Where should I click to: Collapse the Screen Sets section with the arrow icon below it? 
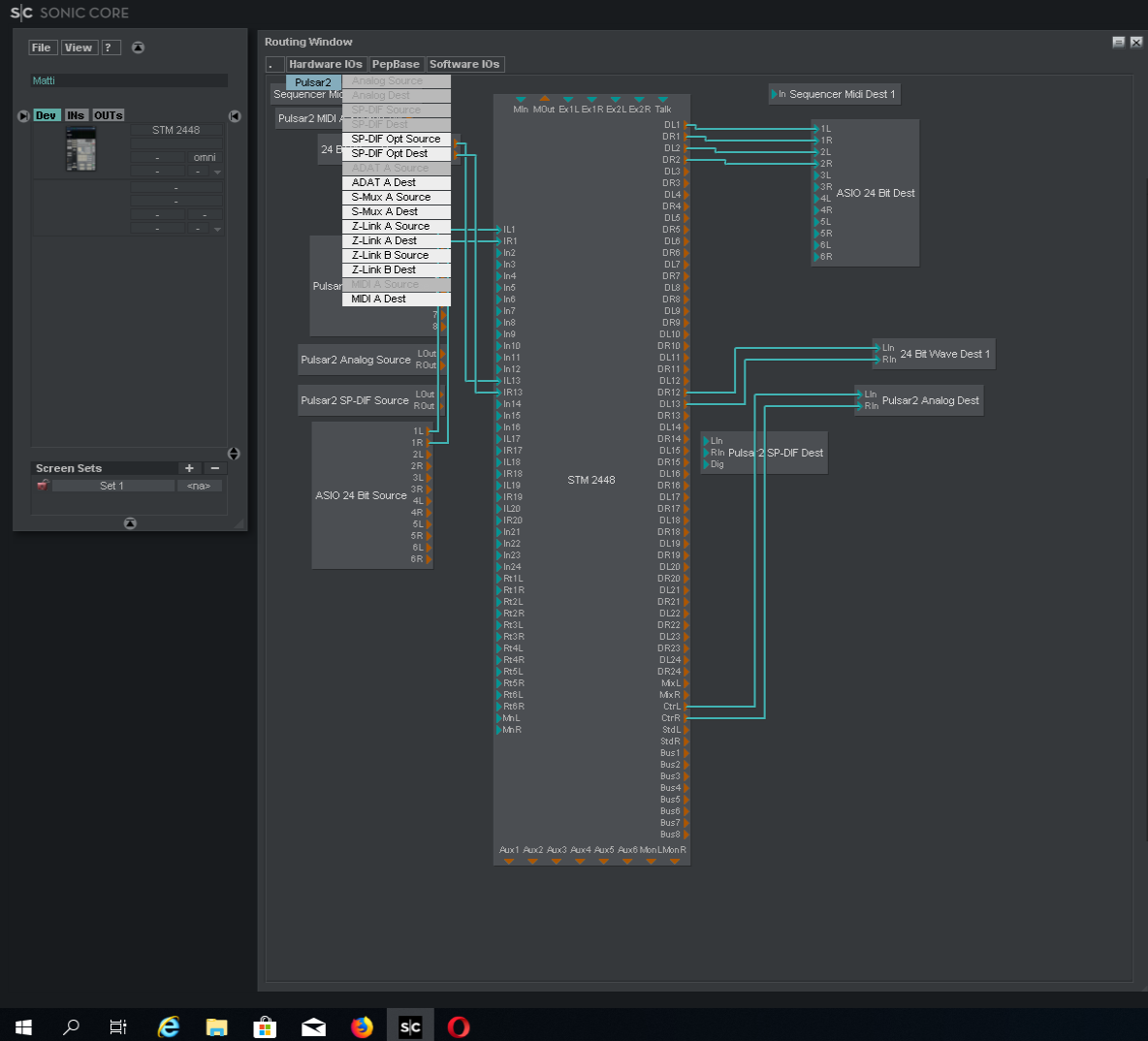[130, 522]
